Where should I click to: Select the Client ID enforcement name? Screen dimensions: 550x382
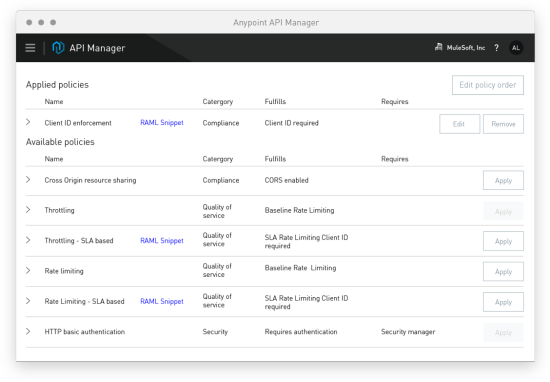78,123
